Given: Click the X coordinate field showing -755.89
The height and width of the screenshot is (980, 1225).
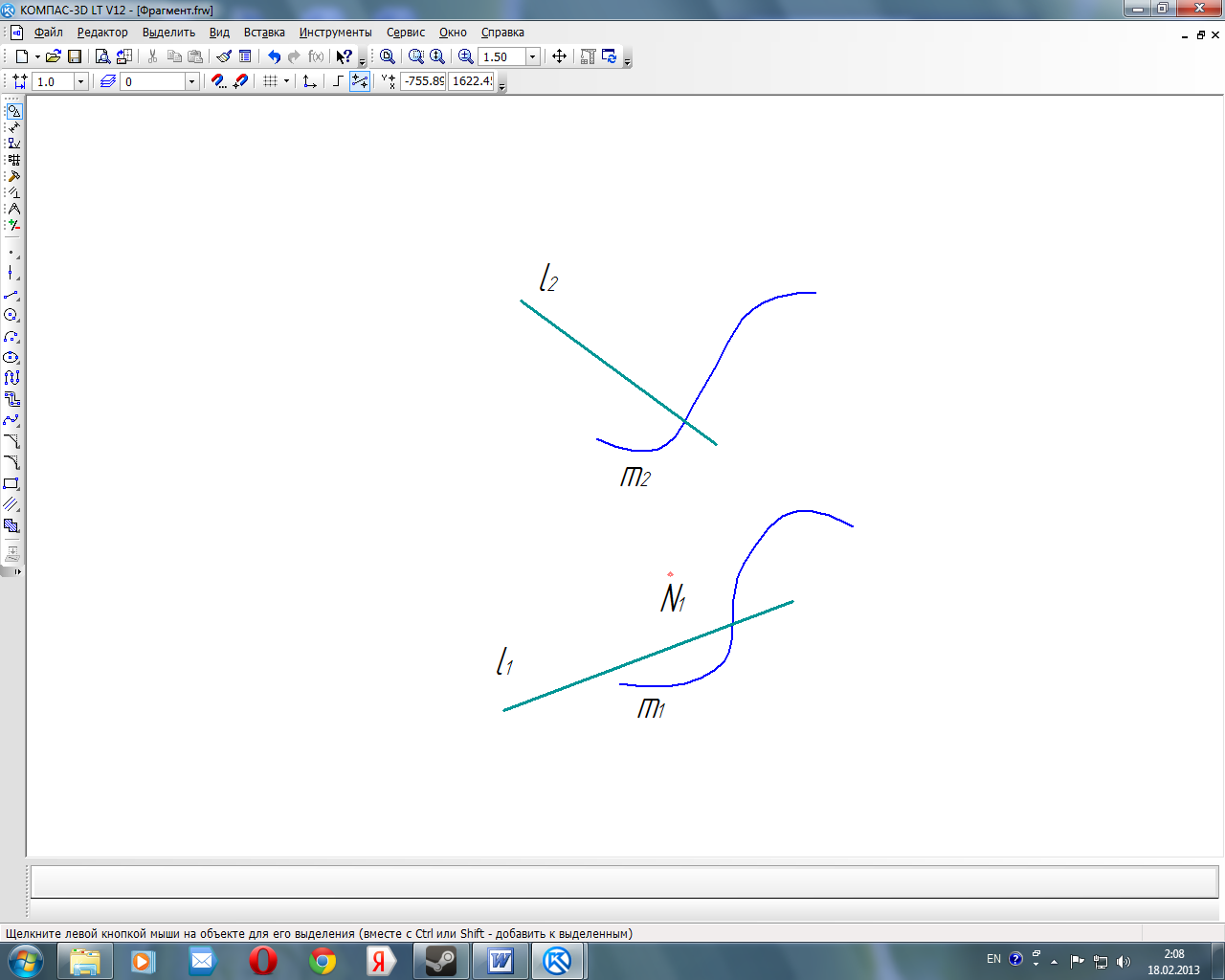Looking at the screenshot, I should [423, 81].
